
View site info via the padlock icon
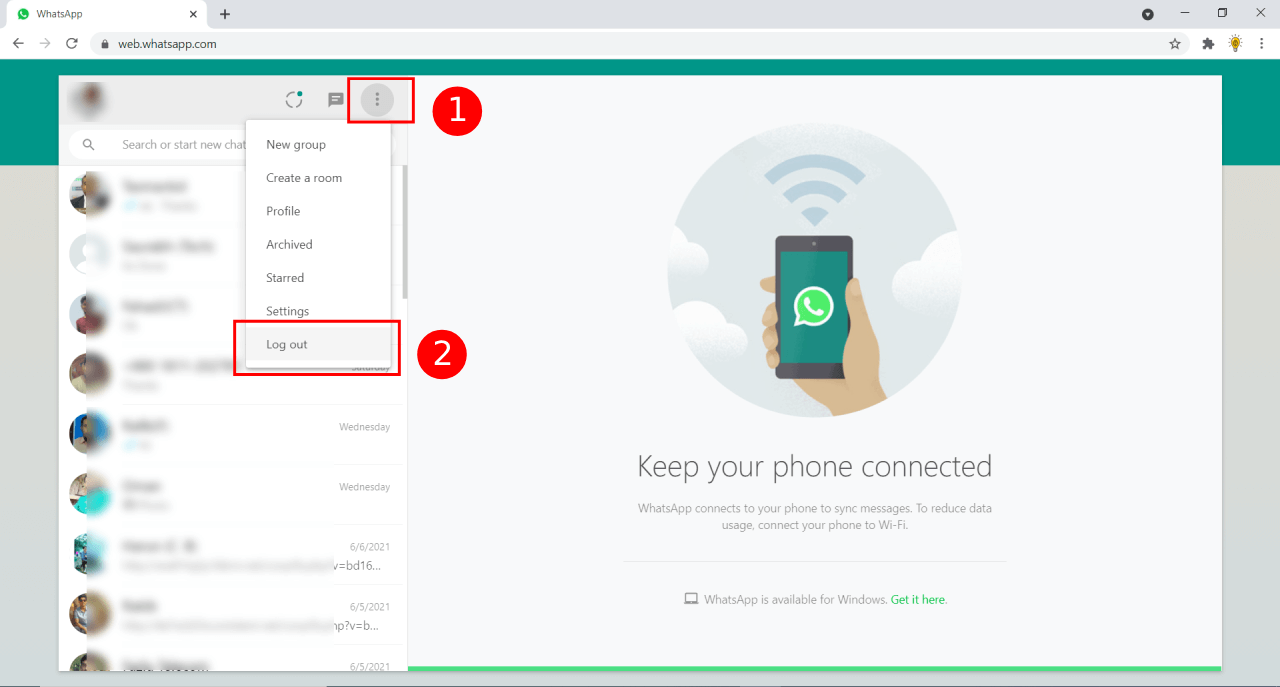pyautogui.click(x=103, y=44)
